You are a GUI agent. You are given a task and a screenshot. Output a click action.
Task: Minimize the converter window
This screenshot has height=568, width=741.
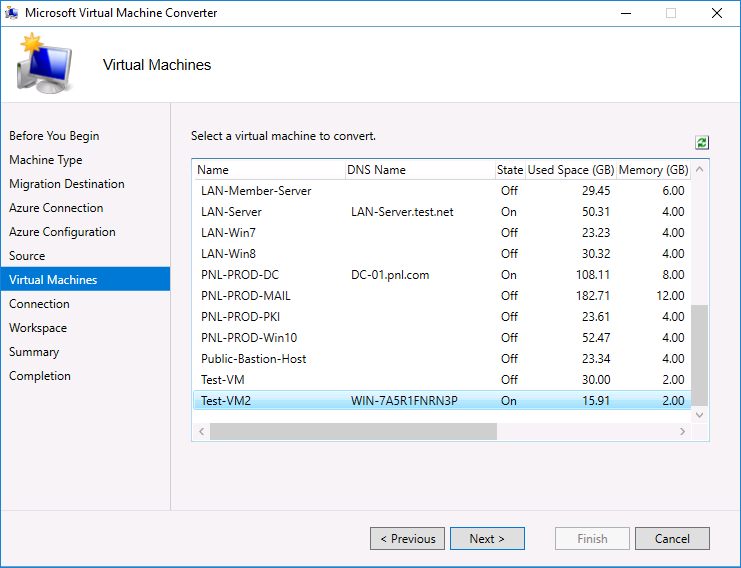(626, 13)
